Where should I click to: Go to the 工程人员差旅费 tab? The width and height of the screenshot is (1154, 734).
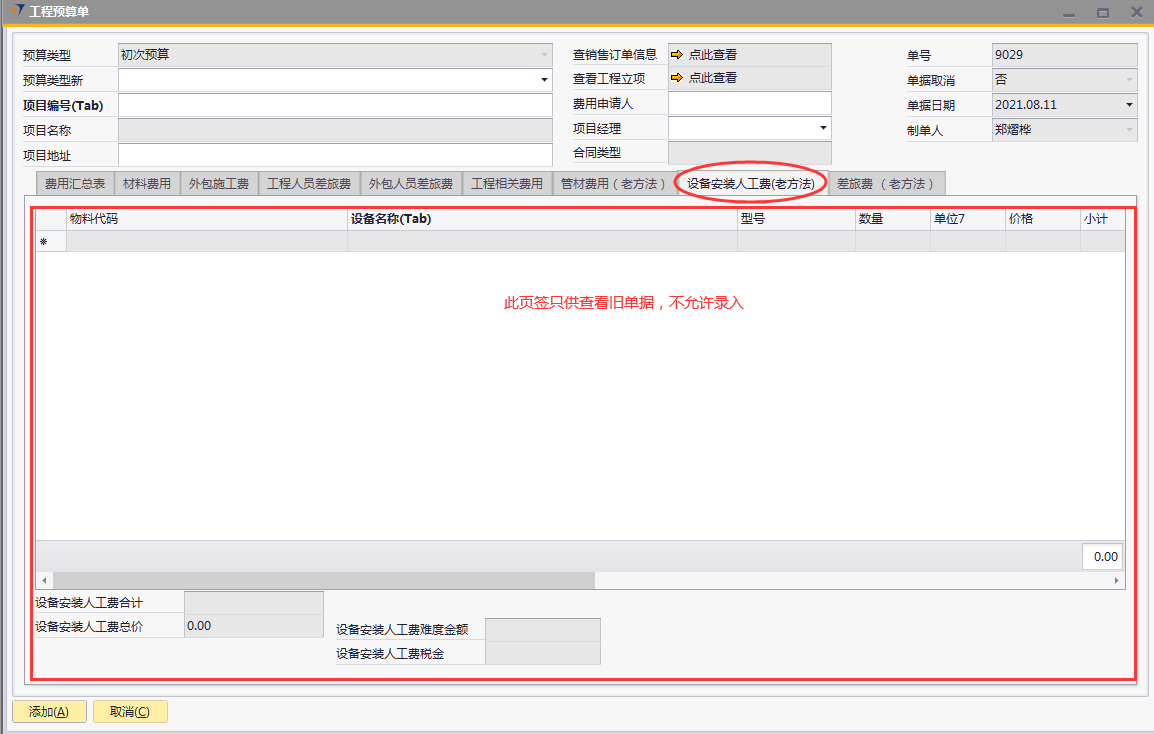pyautogui.click(x=309, y=184)
